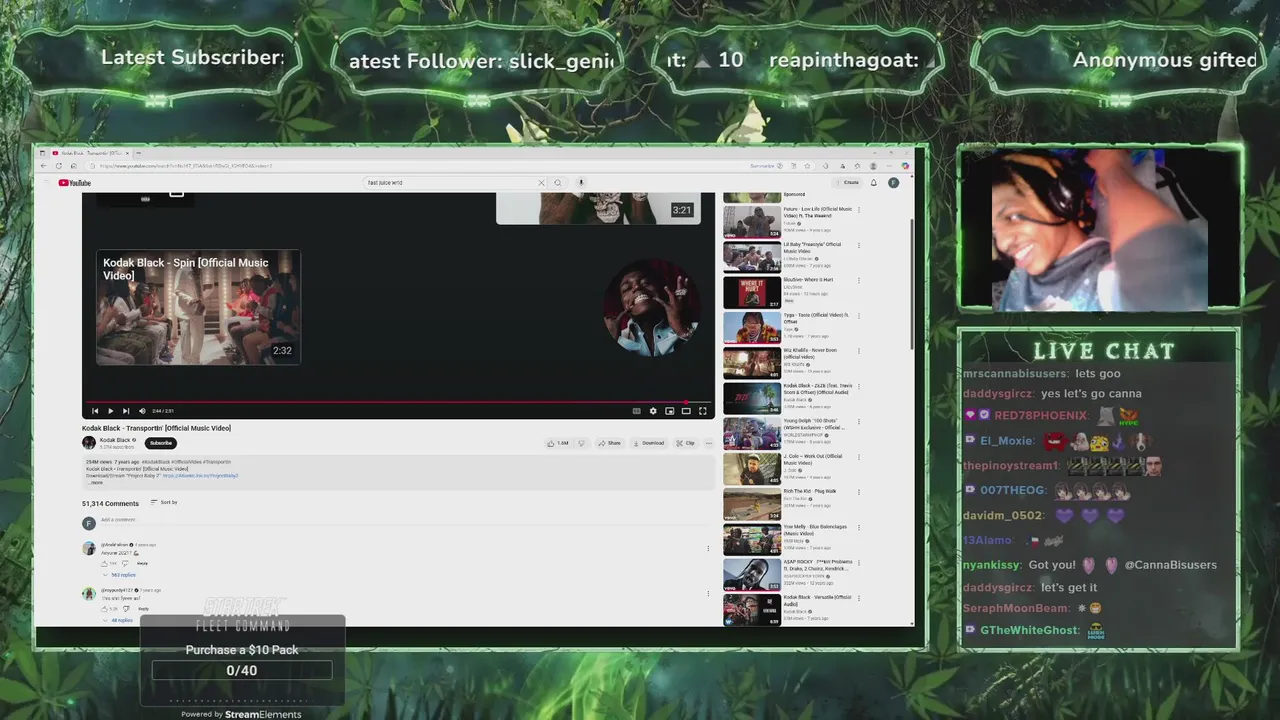Open Kodak Black channel avatar
1280x720 pixels.
[x=89, y=442]
